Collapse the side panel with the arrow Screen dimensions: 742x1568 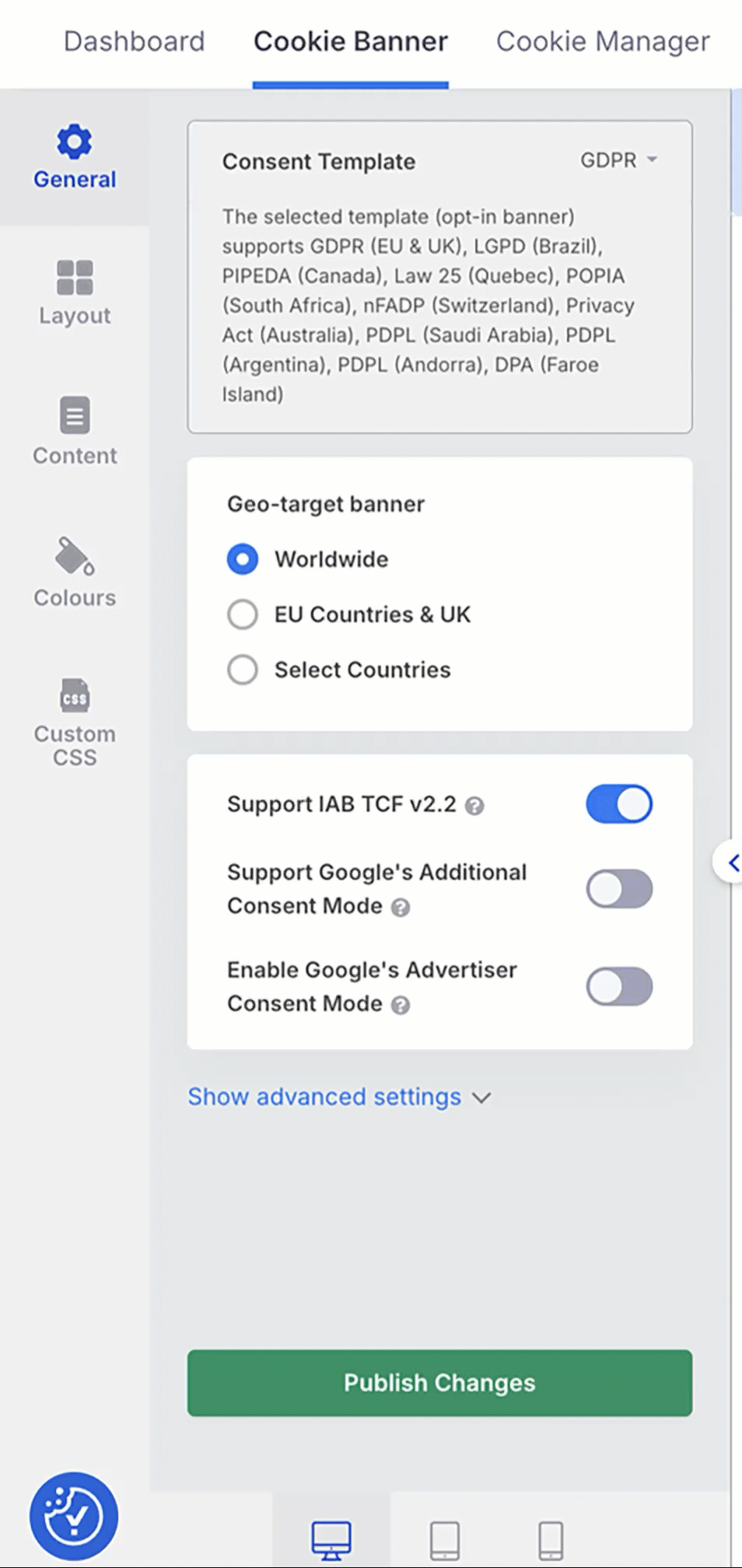(x=733, y=862)
